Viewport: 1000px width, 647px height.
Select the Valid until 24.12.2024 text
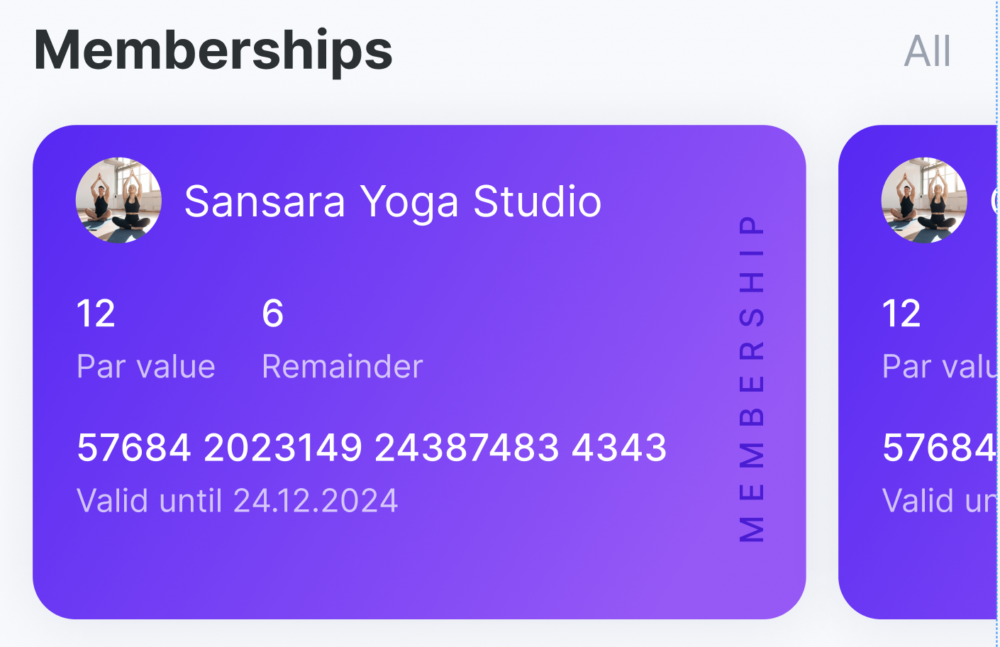click(237, 500)
